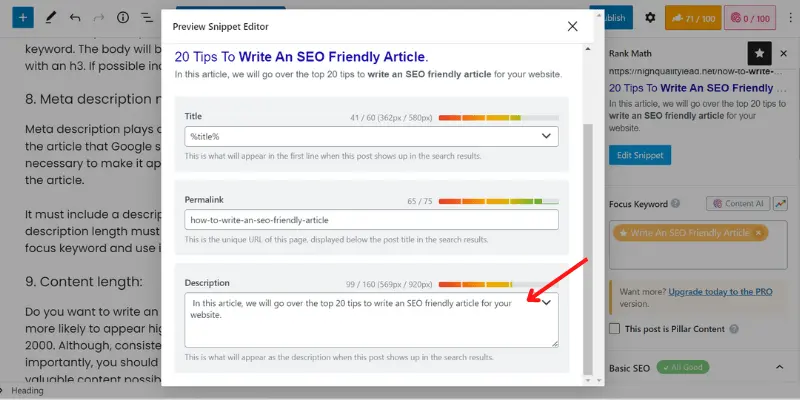Click the Edit Snippet button
The width and height of the screenshot is (800, 400).
pyautogui.click(x=640, y=155)
